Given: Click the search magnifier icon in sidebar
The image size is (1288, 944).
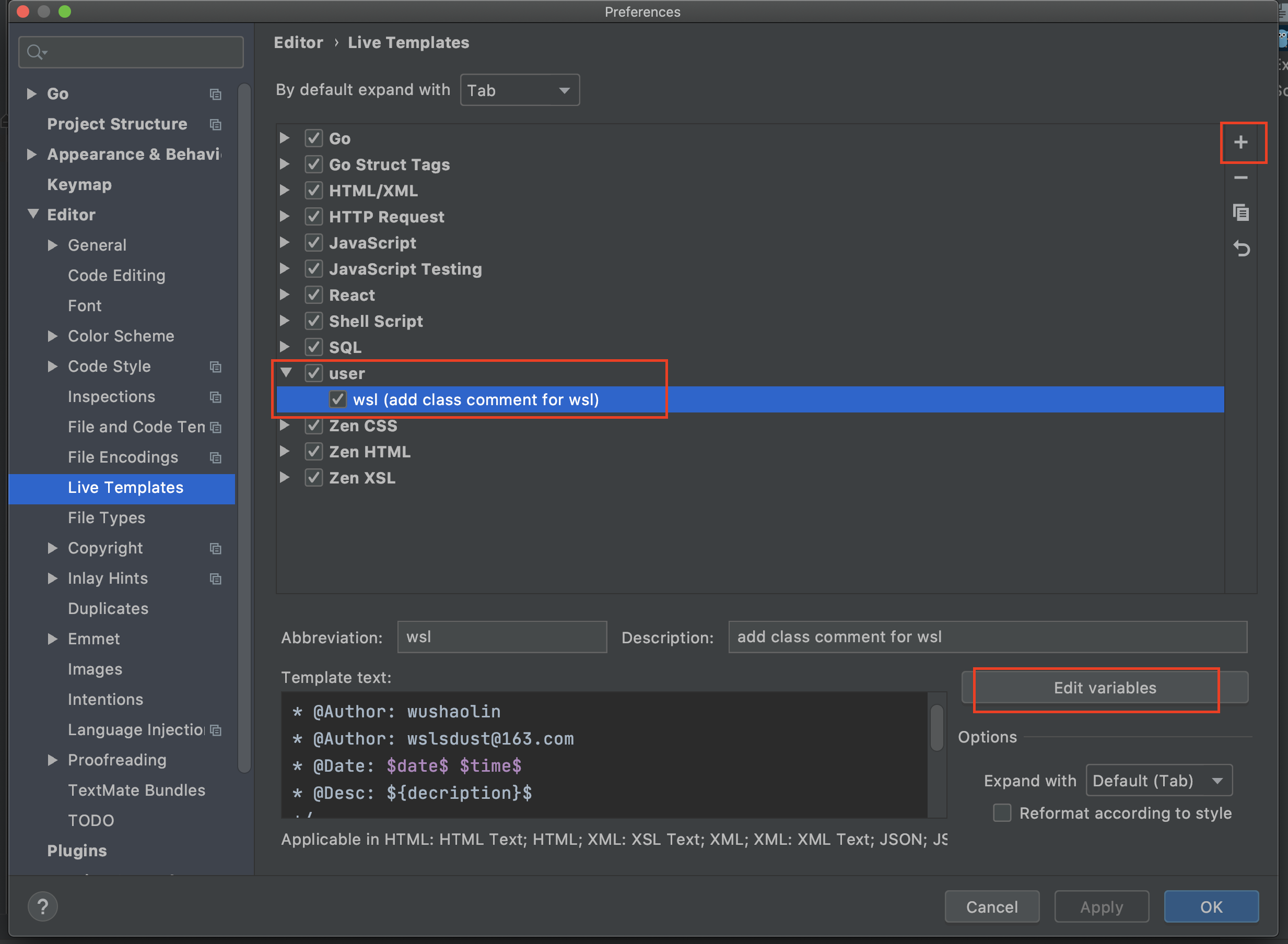Looking at the screenshot, I should click(36, 52).
